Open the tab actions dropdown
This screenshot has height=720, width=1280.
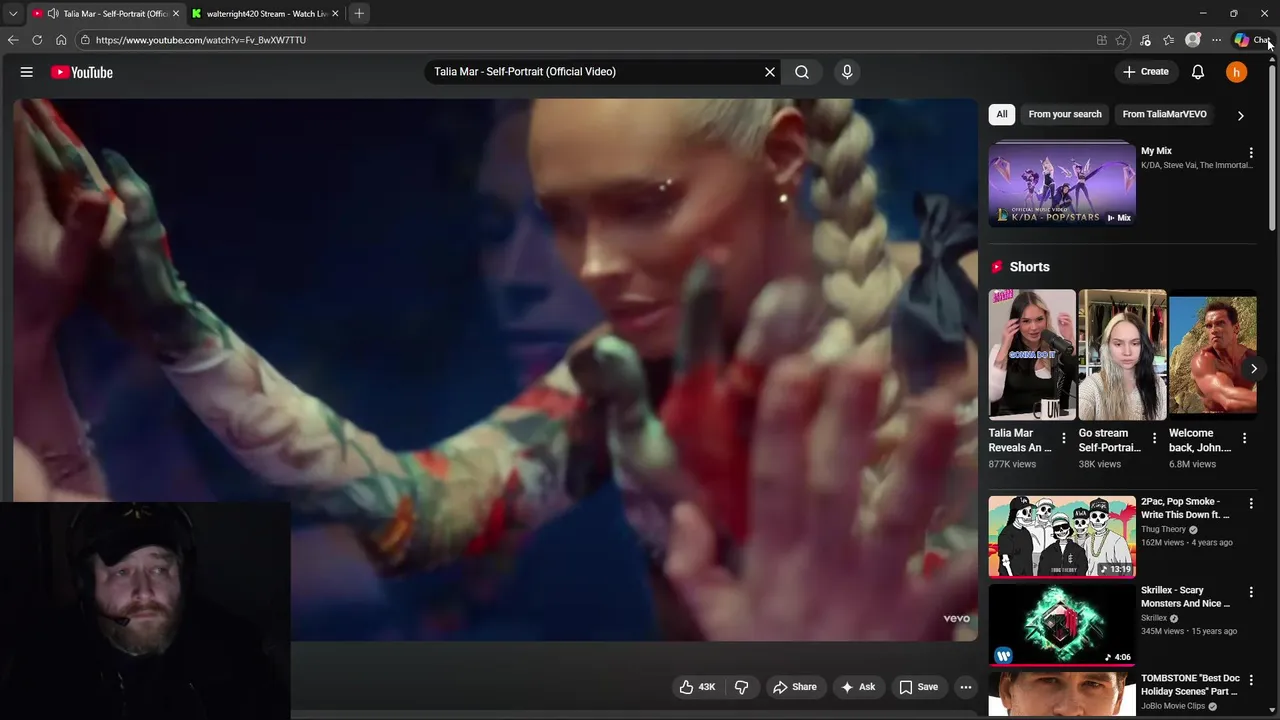13,13
